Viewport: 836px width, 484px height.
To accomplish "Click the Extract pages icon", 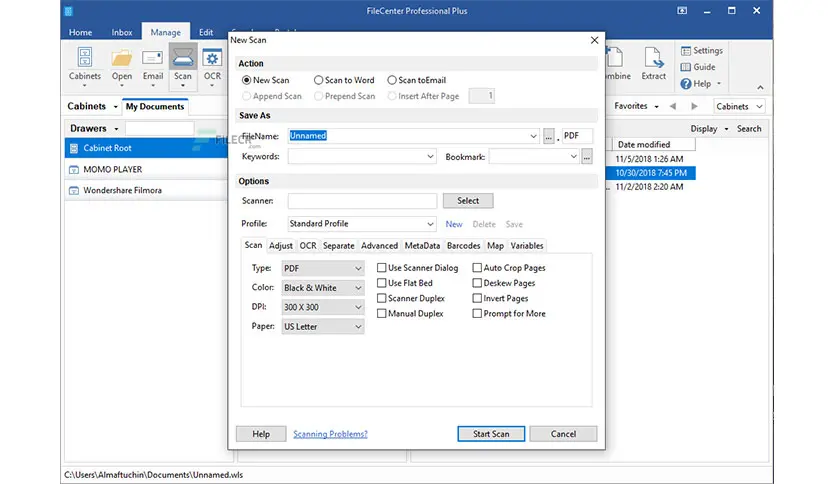I will pyautogui.click(x=654, y=58).
